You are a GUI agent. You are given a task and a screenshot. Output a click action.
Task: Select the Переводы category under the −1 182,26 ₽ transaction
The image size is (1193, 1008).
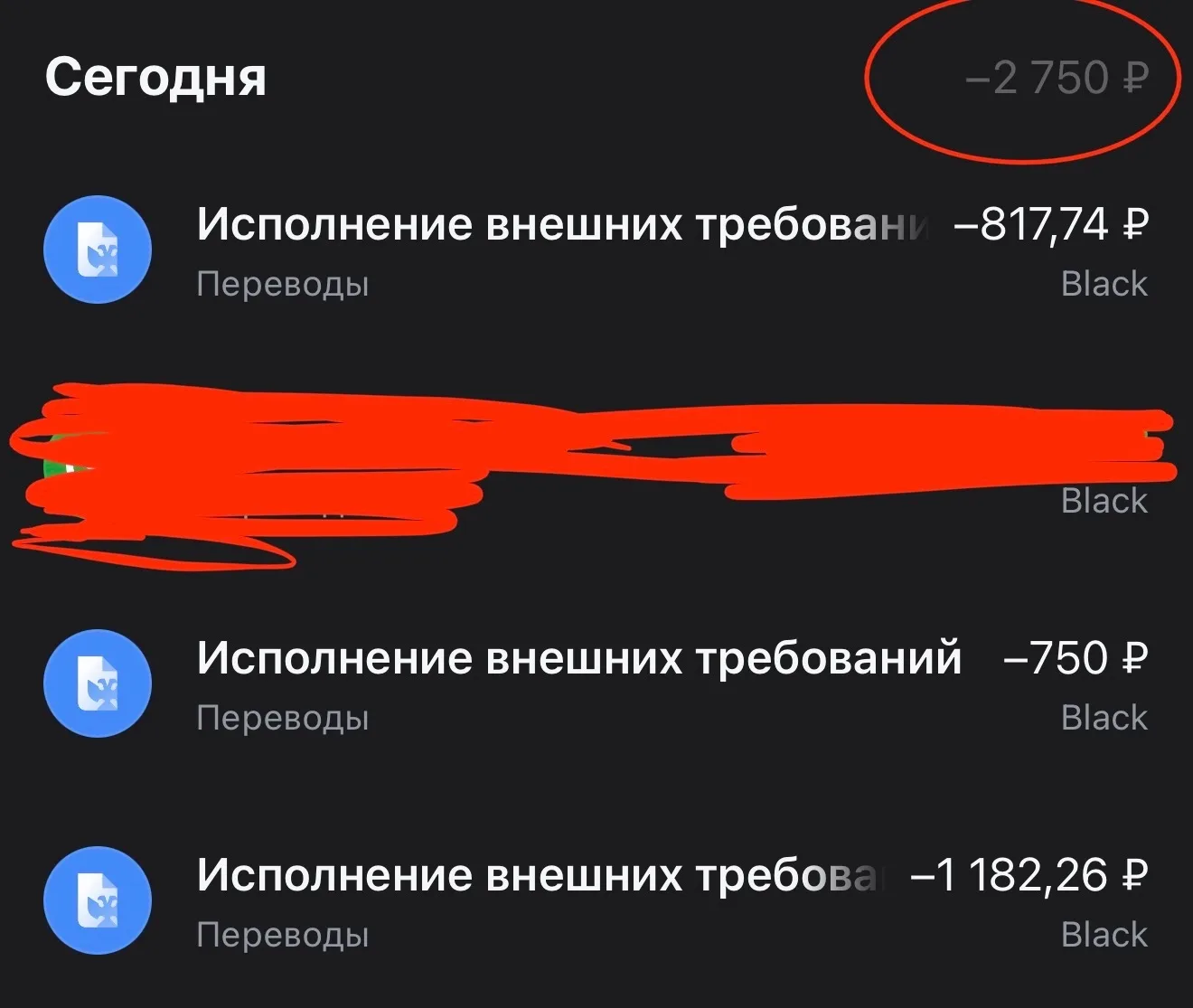(x=283, y=935)
